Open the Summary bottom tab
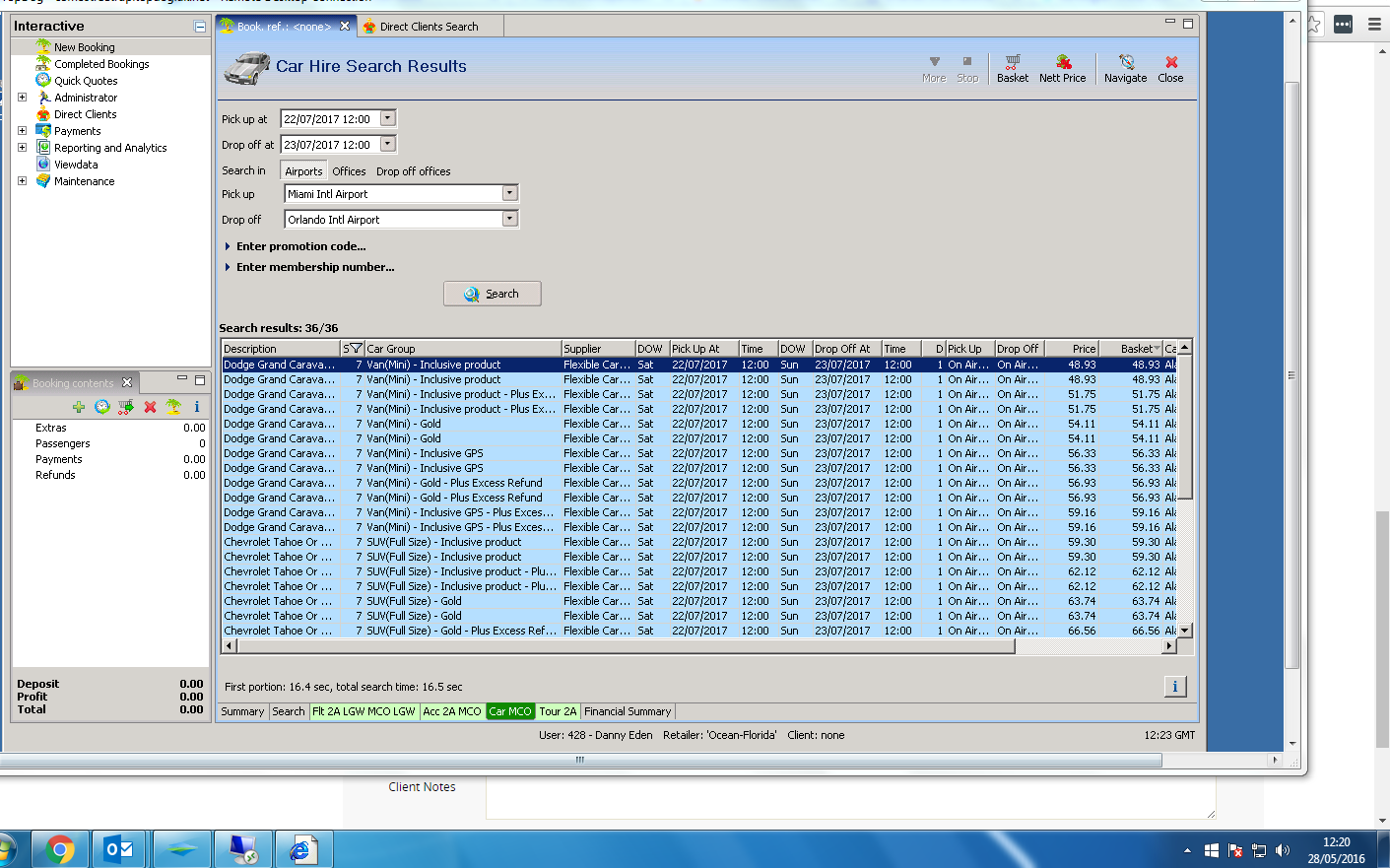The height and width of the screenshot is (868, 1390). 242,711
